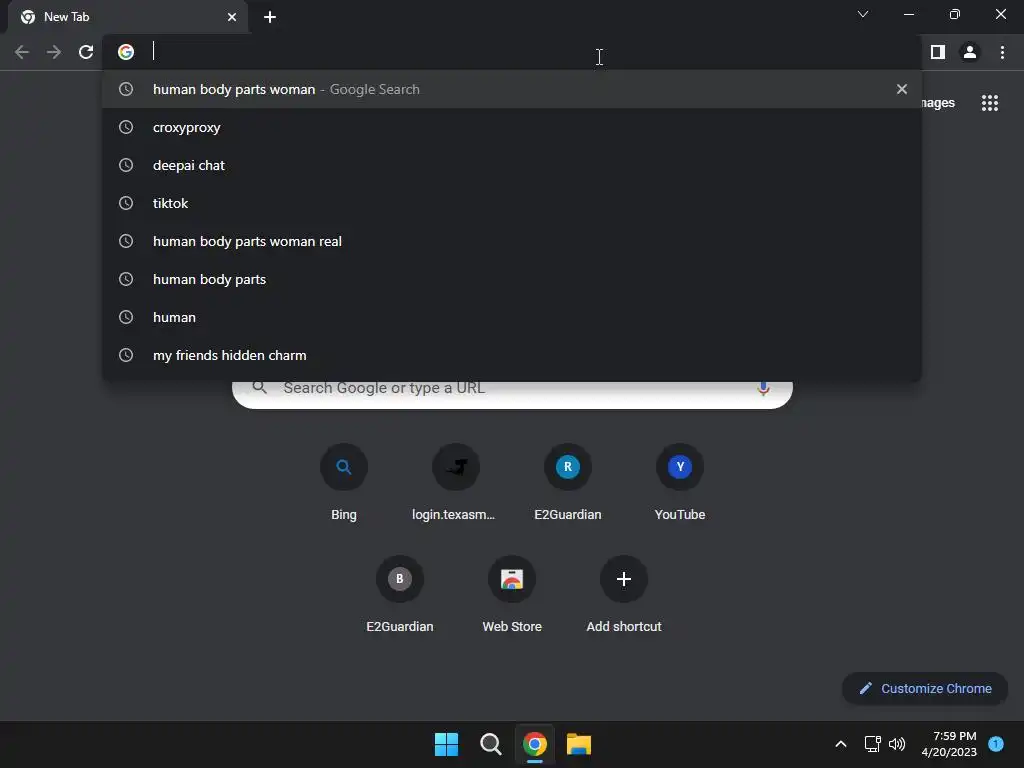This screenshot has width=1024, height=768.
Task: Click the back navigation arrow
Action: coord(22,52)
